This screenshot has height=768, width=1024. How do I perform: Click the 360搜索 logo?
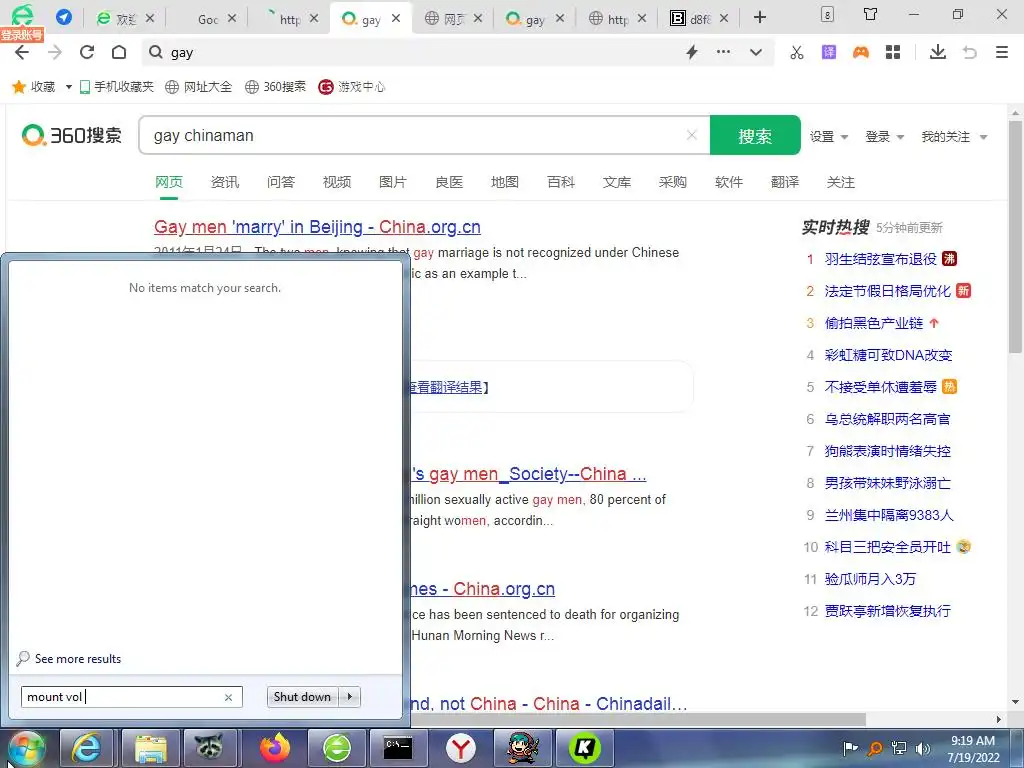tap(72, 135)
